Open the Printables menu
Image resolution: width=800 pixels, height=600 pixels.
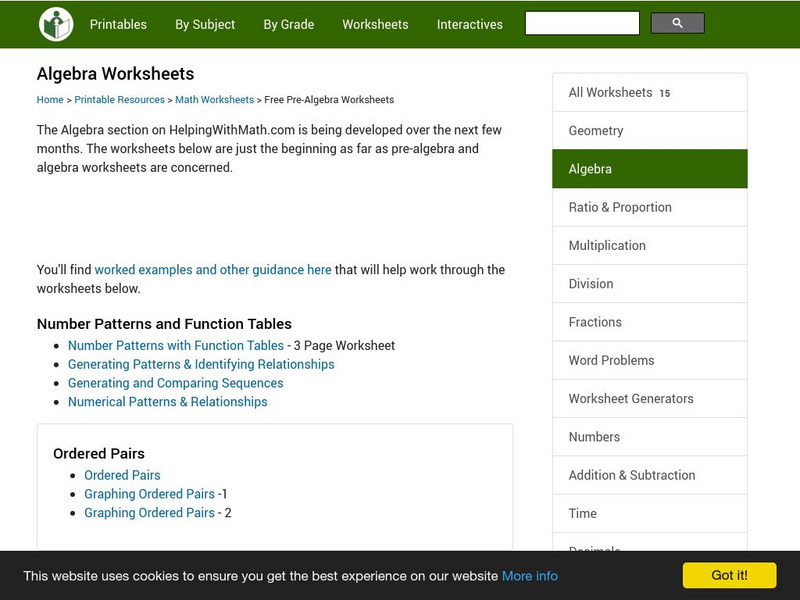click(x=118, y=24)
